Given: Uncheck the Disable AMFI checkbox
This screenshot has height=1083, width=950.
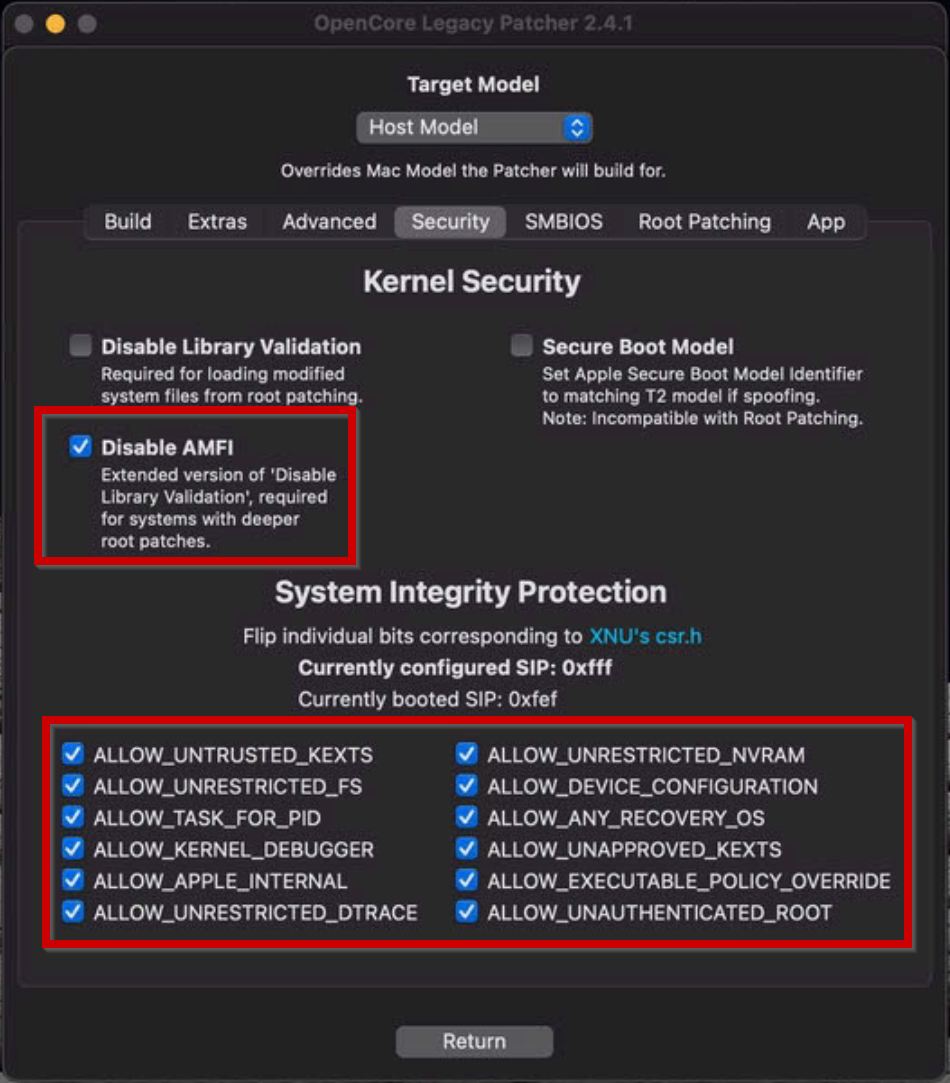Looking at the screenshot, I should point(81,446).
